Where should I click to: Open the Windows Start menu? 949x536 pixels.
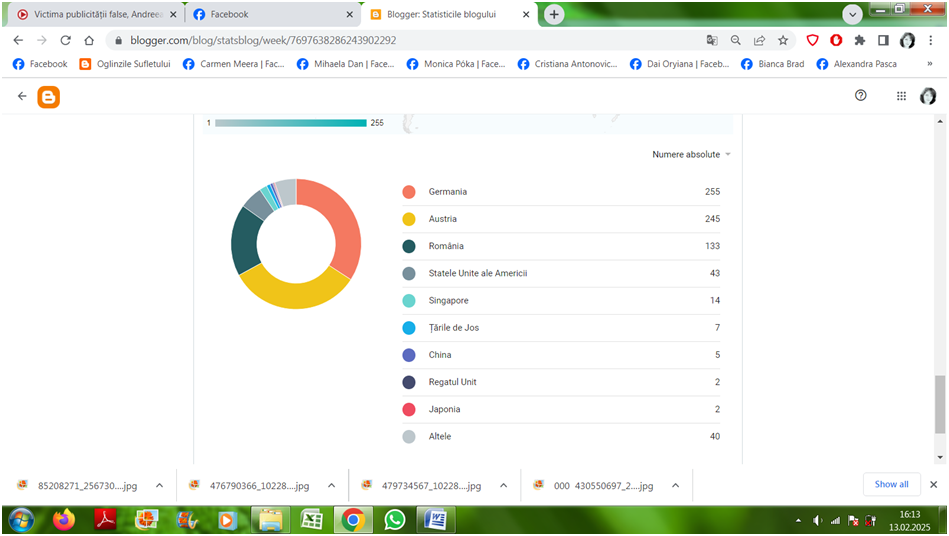(x=21, y=520)
